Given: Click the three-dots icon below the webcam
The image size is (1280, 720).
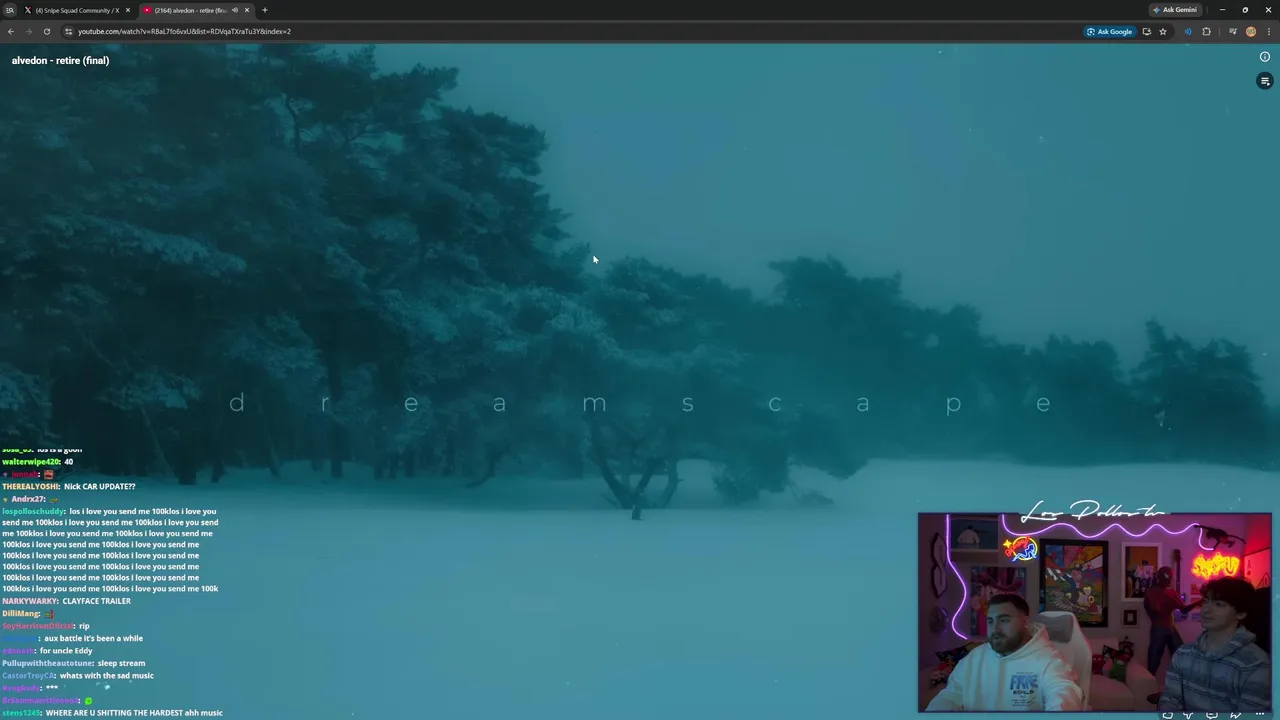Looking at the screenshot, I should [x=1261, y=715].
